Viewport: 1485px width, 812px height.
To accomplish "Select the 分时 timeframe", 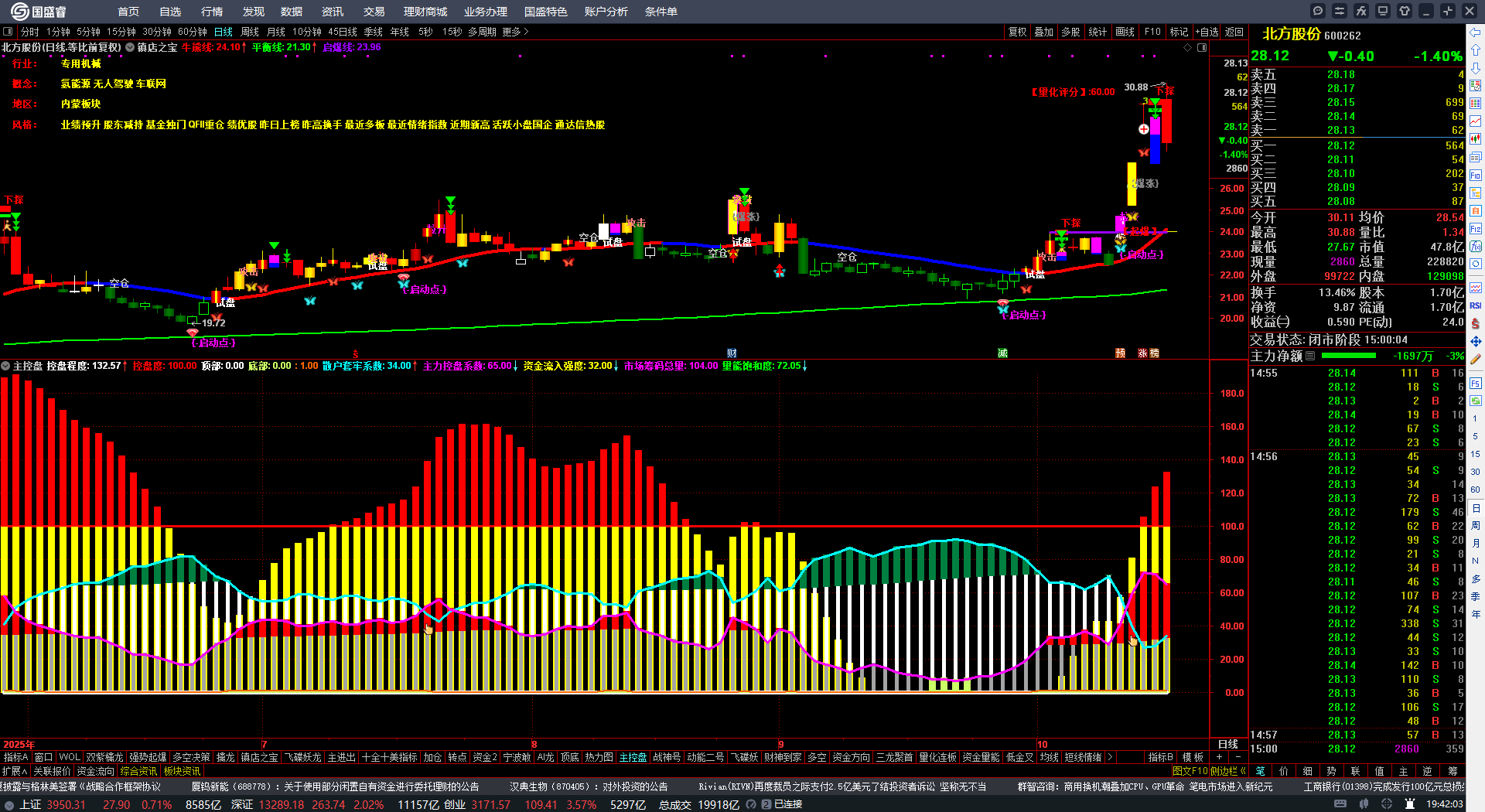I will click(29, 32).
